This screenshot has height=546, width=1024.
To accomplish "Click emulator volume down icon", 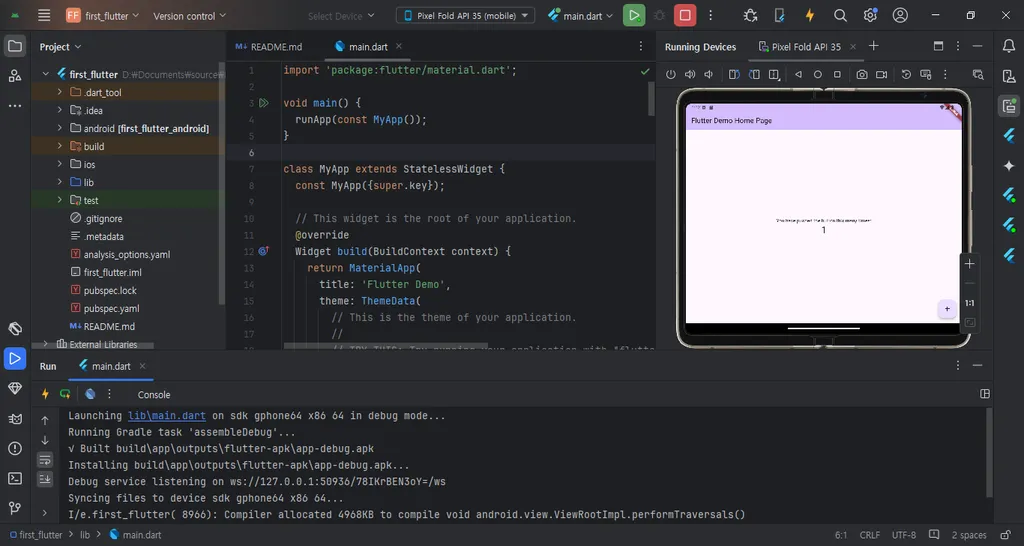I will (x=709, y=74).
